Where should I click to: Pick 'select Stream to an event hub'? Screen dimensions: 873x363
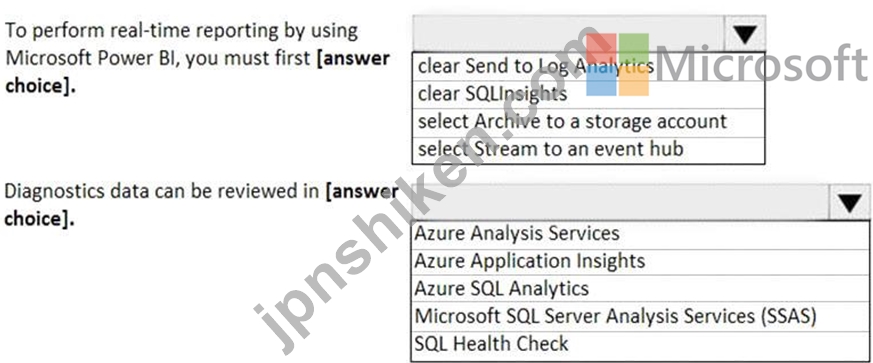[x=588, y=150]
